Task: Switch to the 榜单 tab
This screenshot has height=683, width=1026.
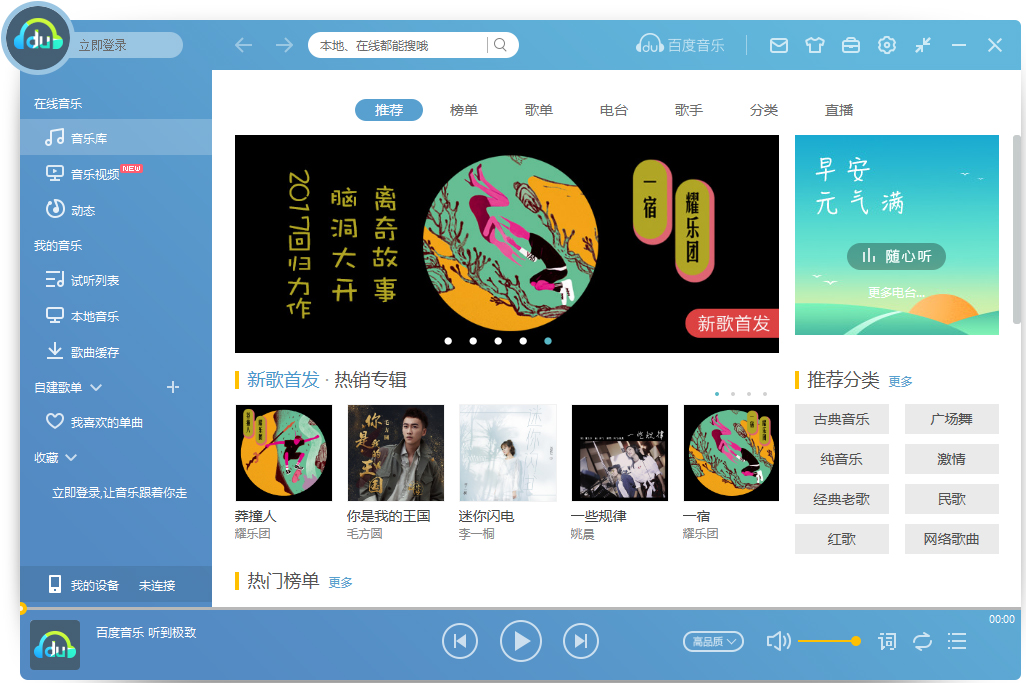Action: (464, 110)
